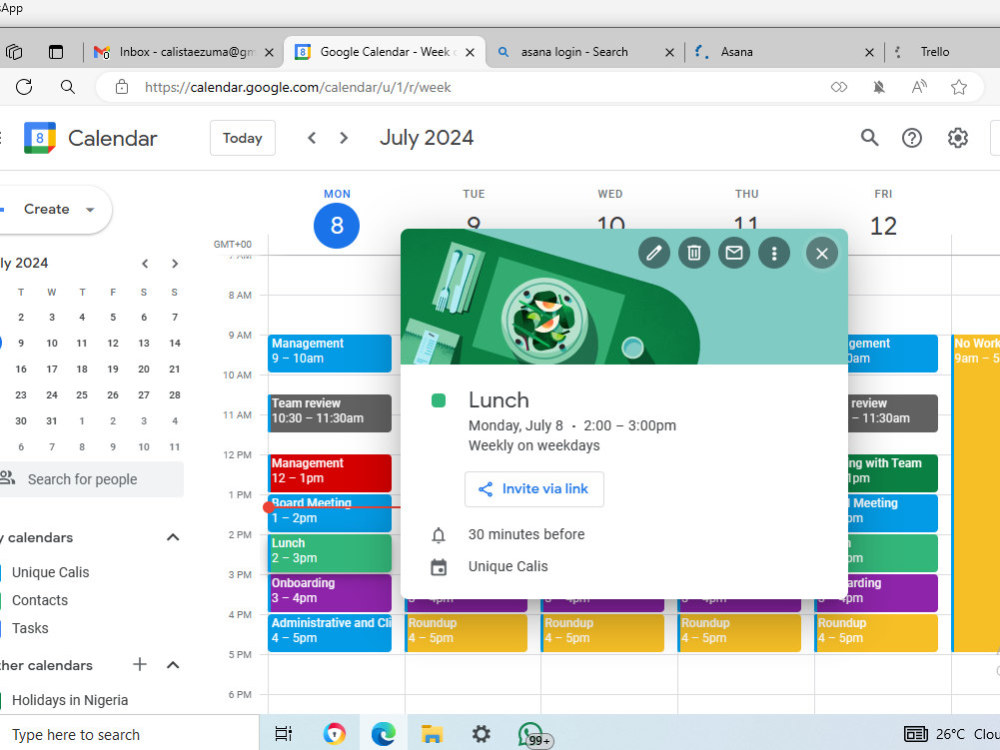
Task: Open the Support help icon
Action: (x=912, y=138)
